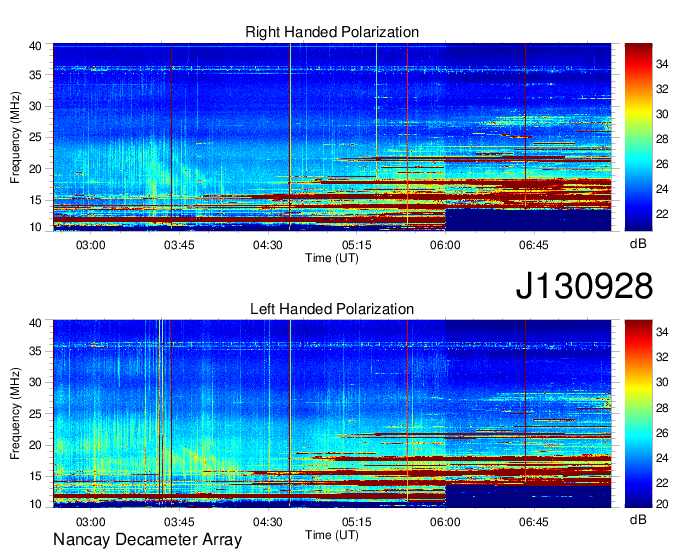This screenshot has width=680, height=552.
Task: Click the Right Handed Polarization title
Action: click(332, 32)
